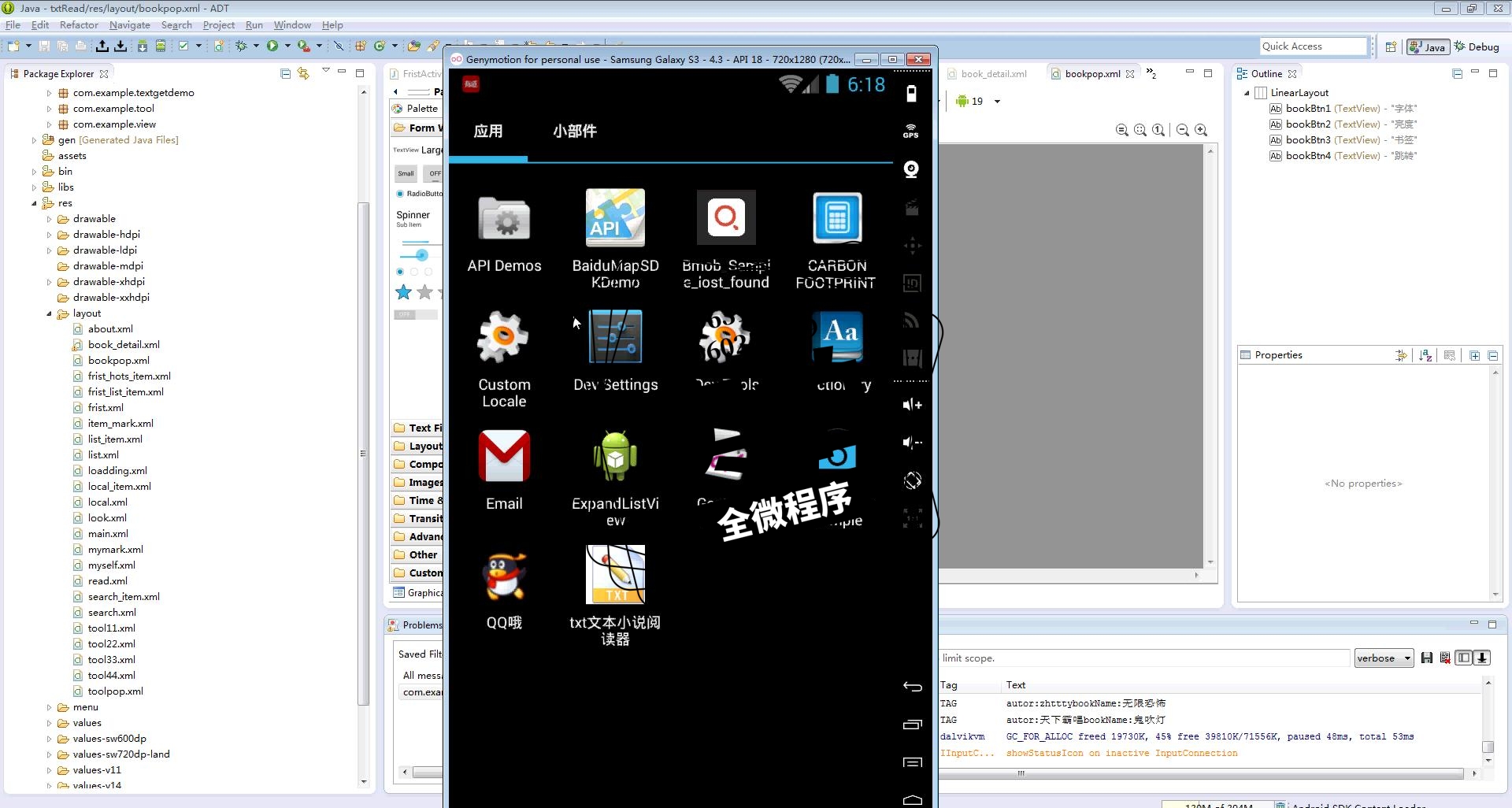This screenshot has height=808, width=1512.
Task: Collapse the layout folder
Action: click(49, 313)
